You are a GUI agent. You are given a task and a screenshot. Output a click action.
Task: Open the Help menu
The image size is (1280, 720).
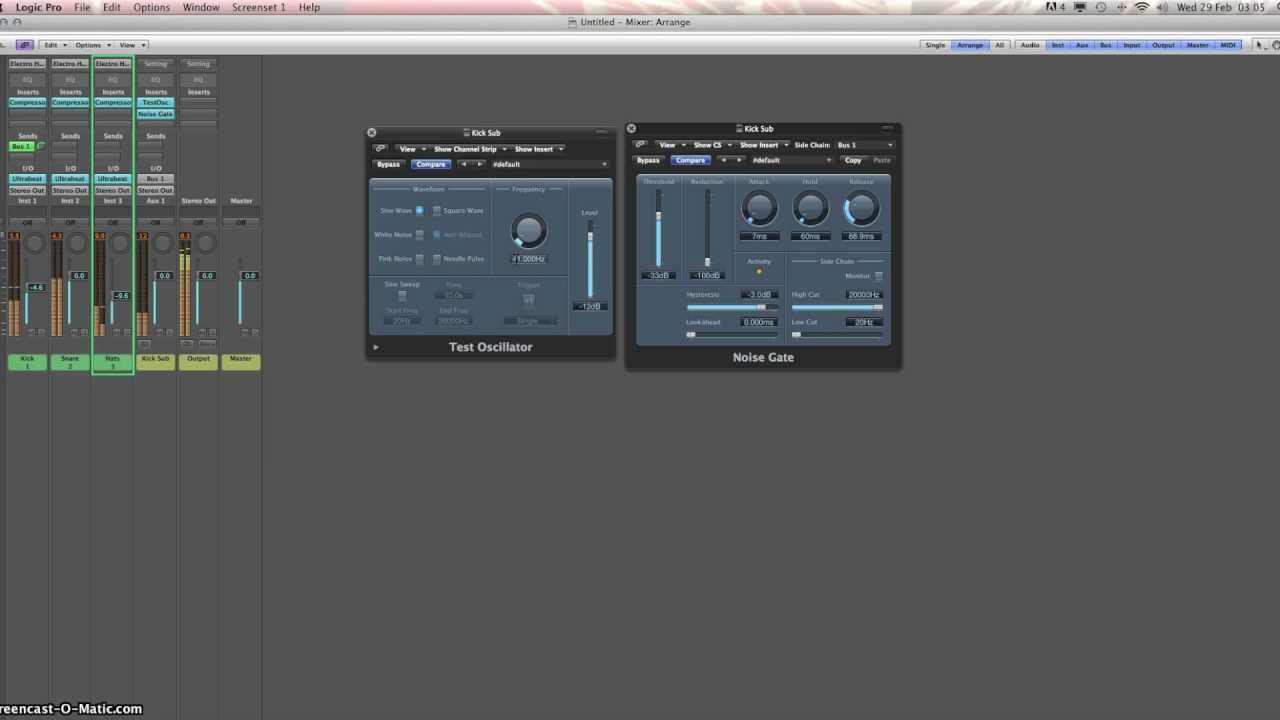pos(310,7)
